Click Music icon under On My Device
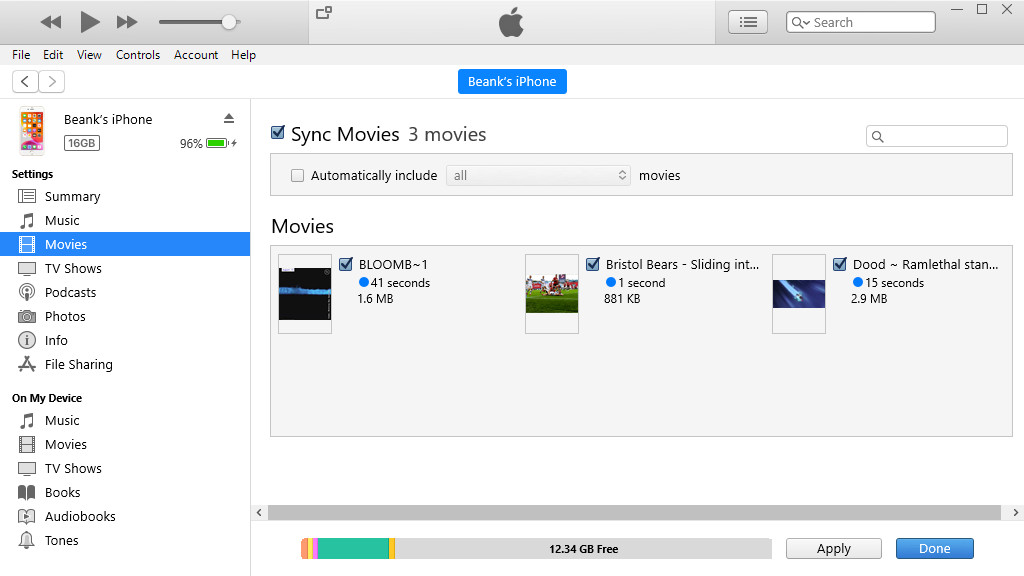Screen dimensions: 1024x576 27,420
